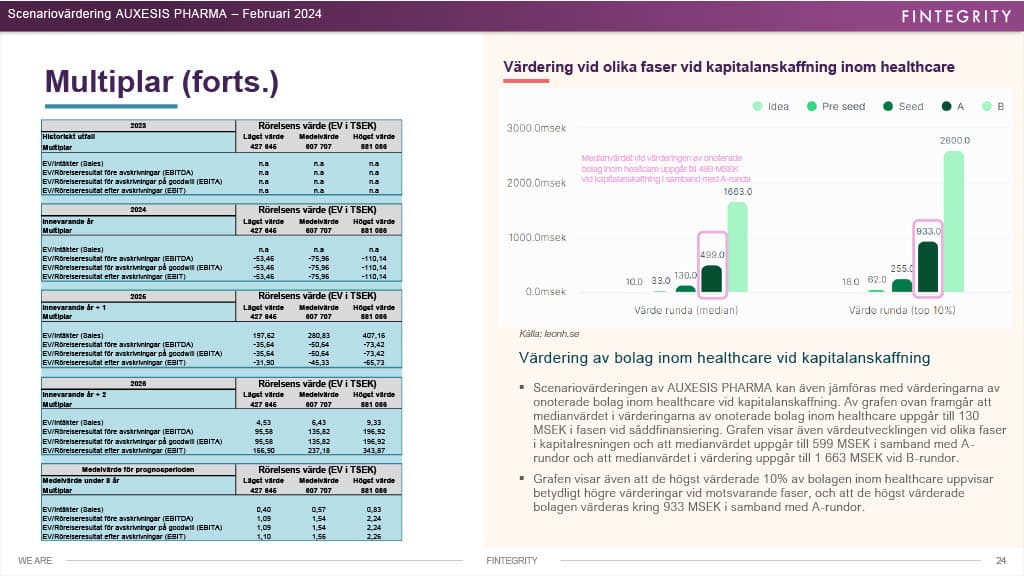1024x576 pixels.
Task: Click the value 9,33 in the 2026 table
Action: tap(374, 423)
